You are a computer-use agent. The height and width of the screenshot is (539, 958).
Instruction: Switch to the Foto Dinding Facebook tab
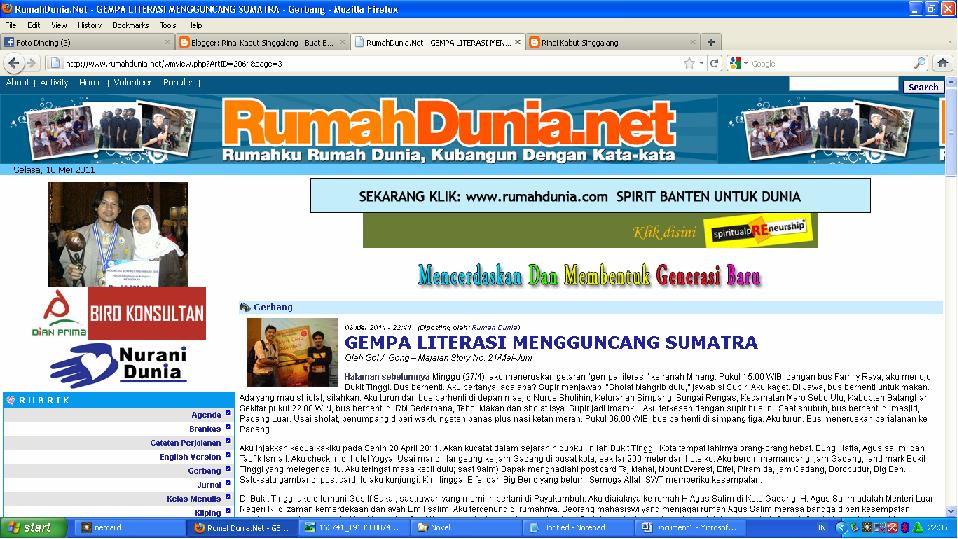point(87,42)
